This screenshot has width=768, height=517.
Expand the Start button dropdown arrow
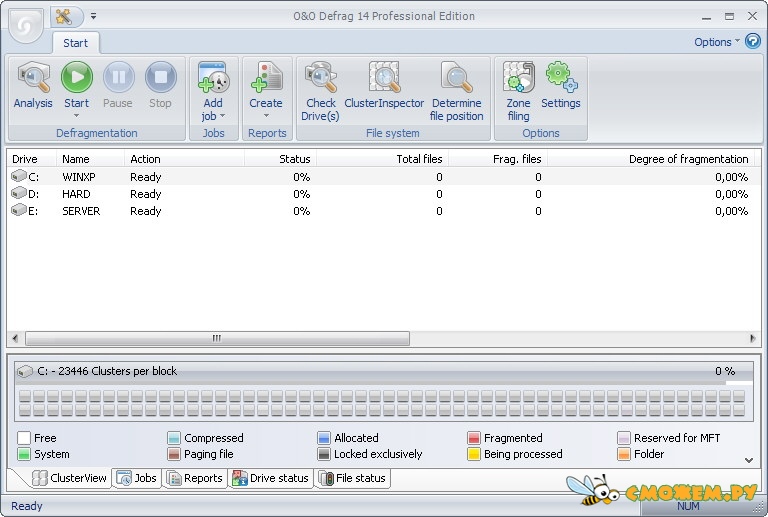click(76, 116)
